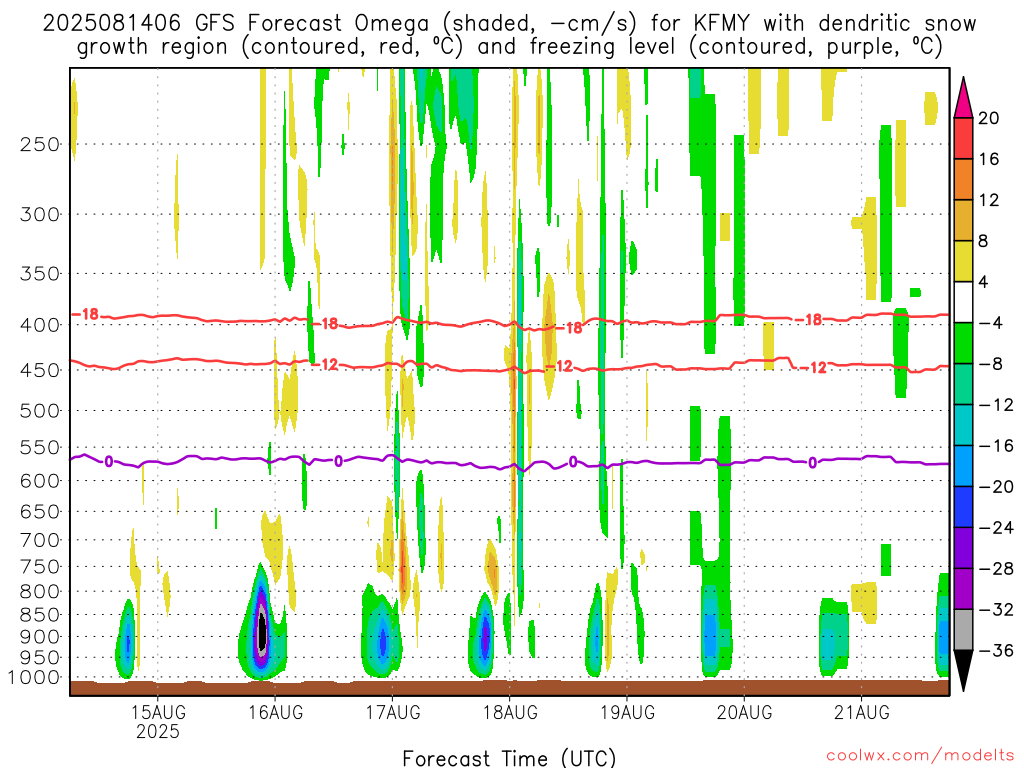Select the 20AUG date tick label

click(x=744, y=711)
